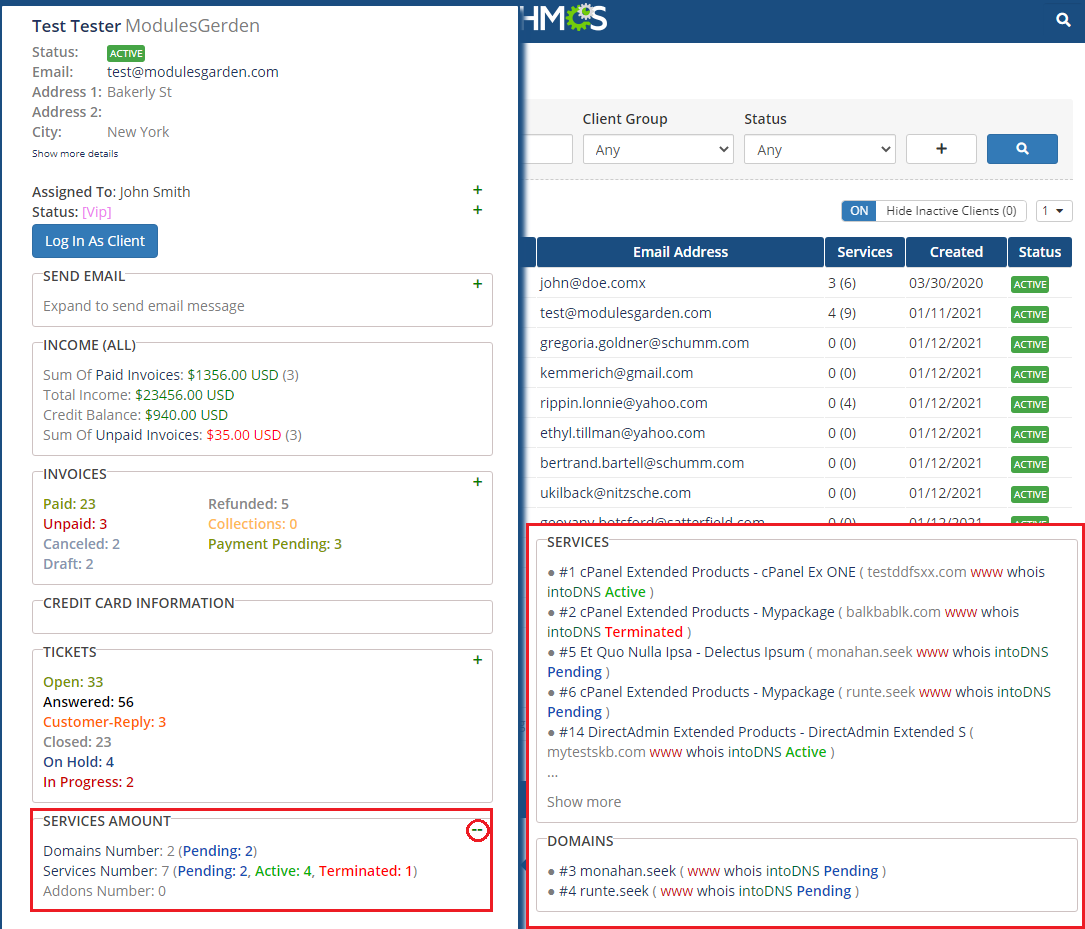Image resolution: width=1085 pixels, height=929 pixels.
Task: Click john@doe.comx email row
Action: coord(592,283)
